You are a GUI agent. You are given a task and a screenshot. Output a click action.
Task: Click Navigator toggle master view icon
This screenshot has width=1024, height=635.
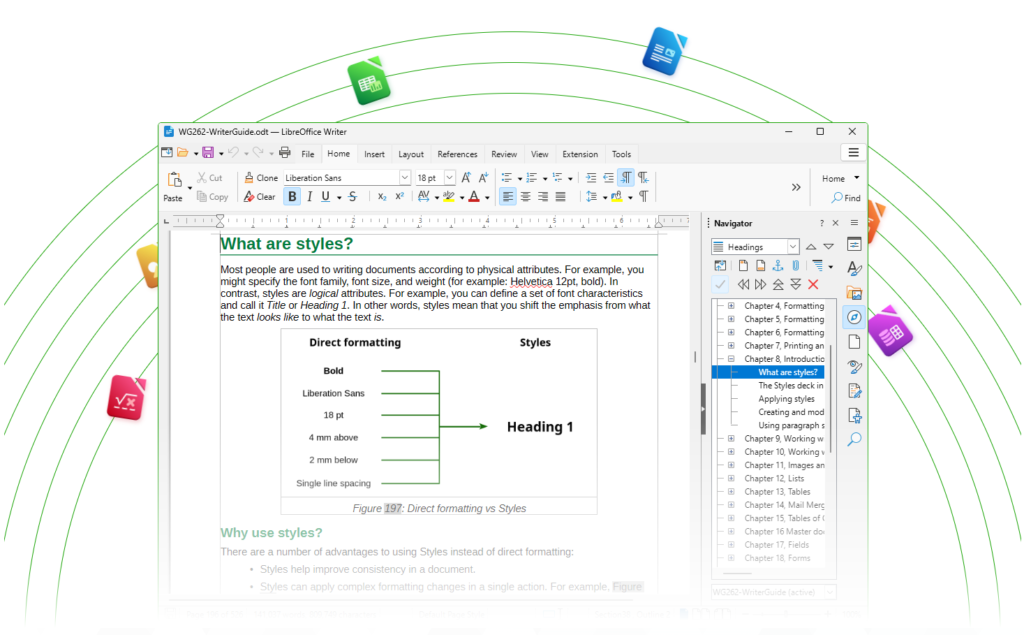tap(720, 265)
